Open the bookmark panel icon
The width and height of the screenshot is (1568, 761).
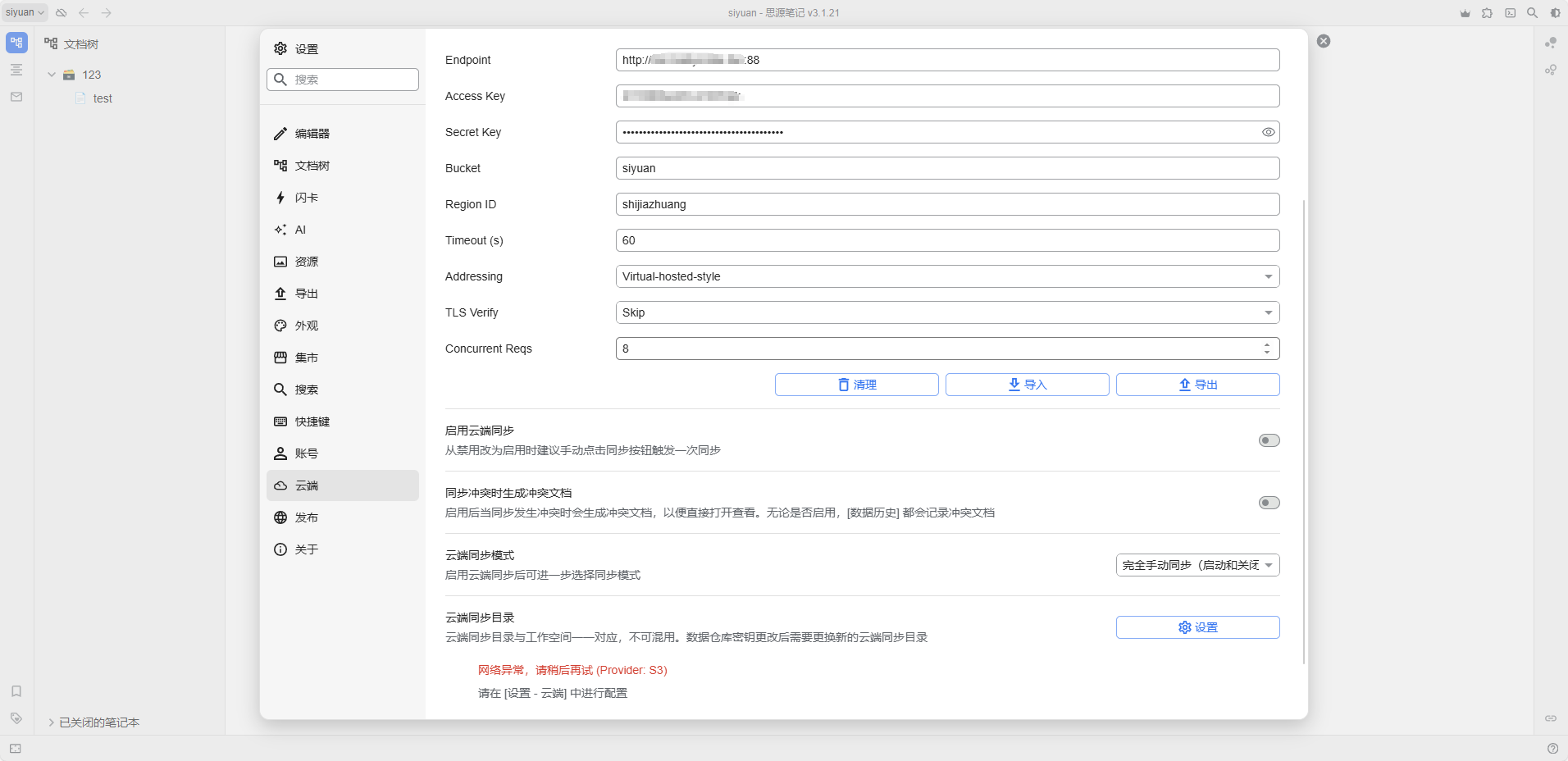[x=16, y=691]
